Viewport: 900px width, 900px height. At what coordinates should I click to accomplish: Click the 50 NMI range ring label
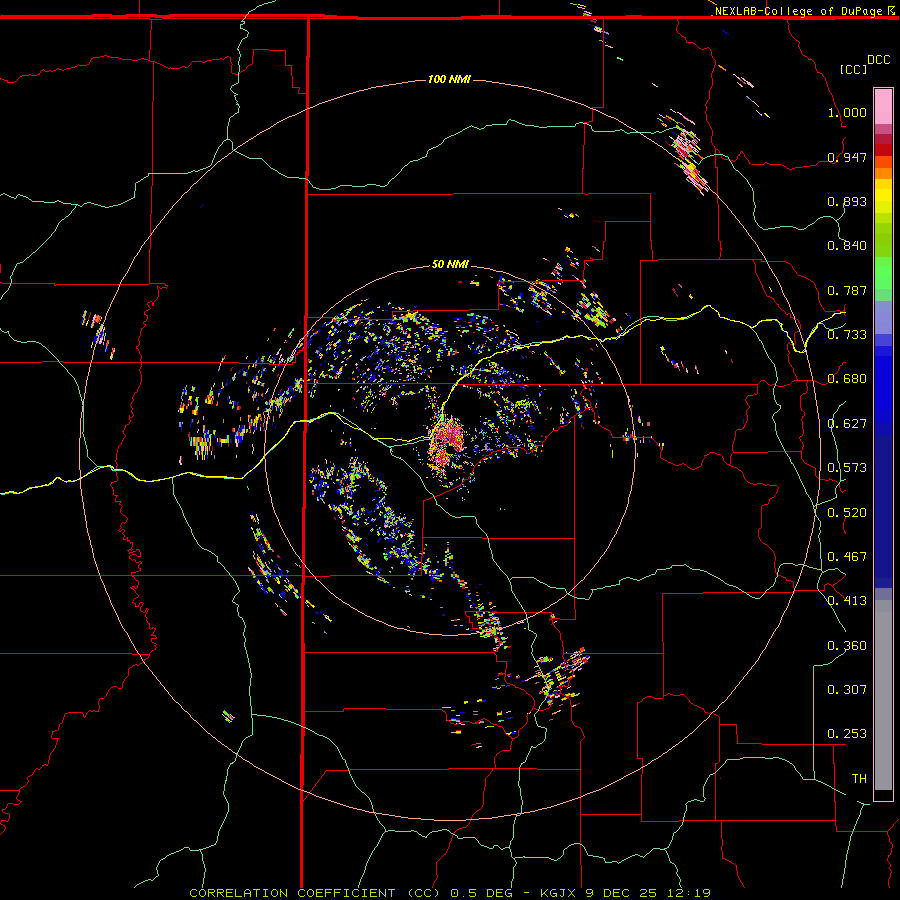coord(450,265)
